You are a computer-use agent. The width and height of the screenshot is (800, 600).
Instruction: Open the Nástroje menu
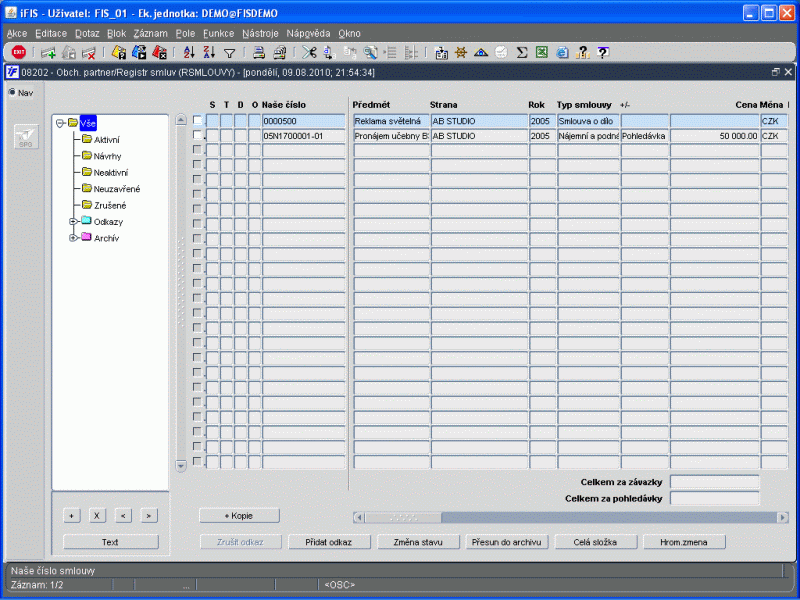(x=260, y=34)
